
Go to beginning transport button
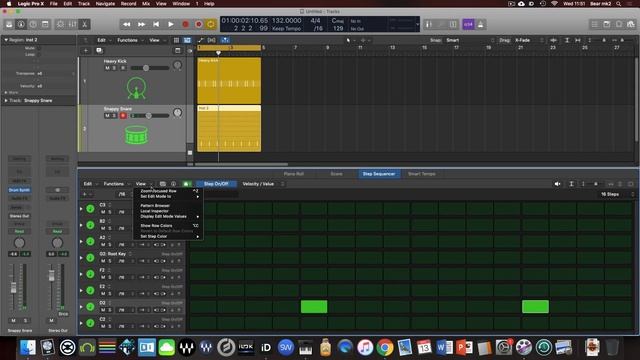point(156,24)
